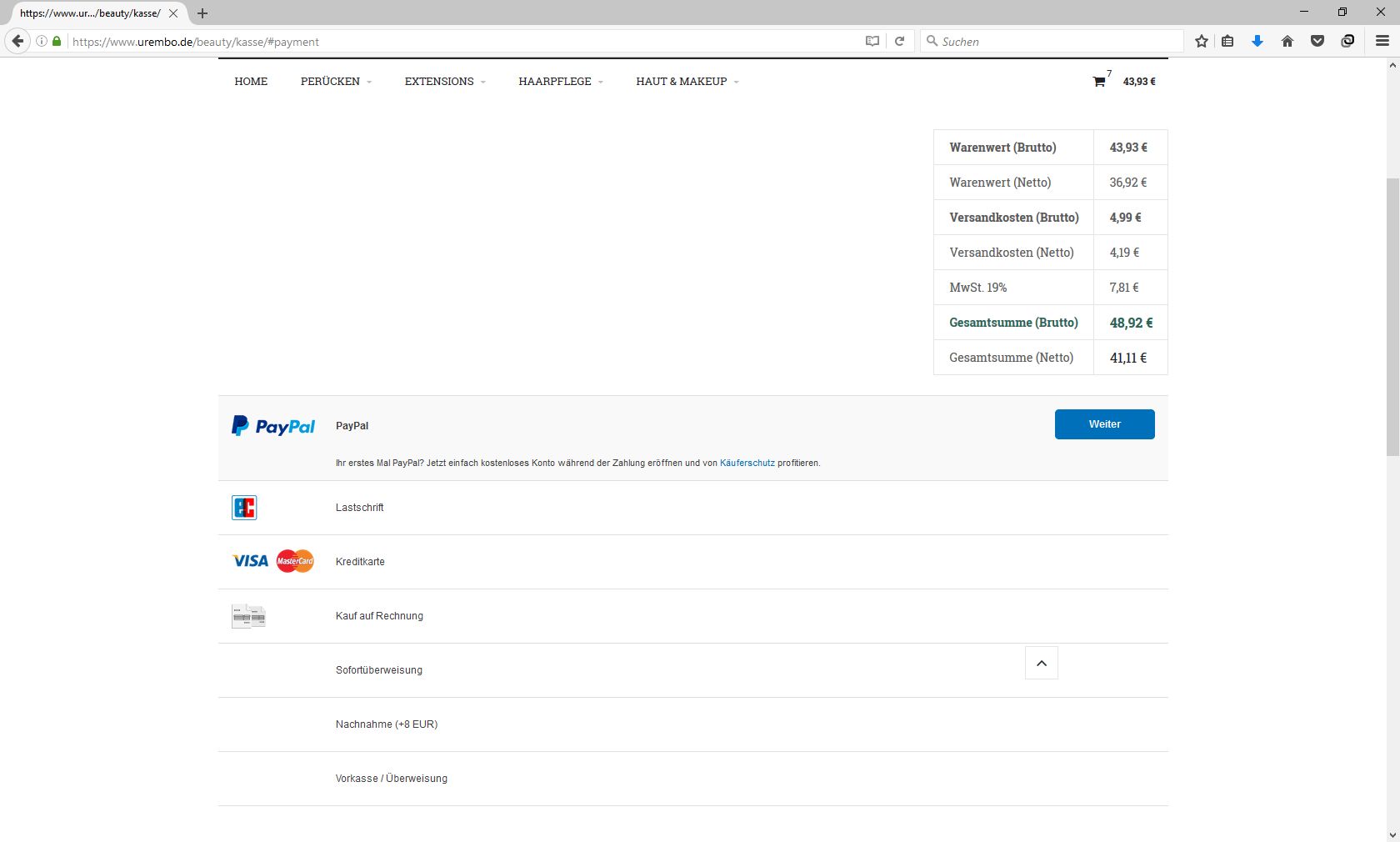Choose Sofortüberweisung payment method
1400x842 pixels.
(379, 670)
